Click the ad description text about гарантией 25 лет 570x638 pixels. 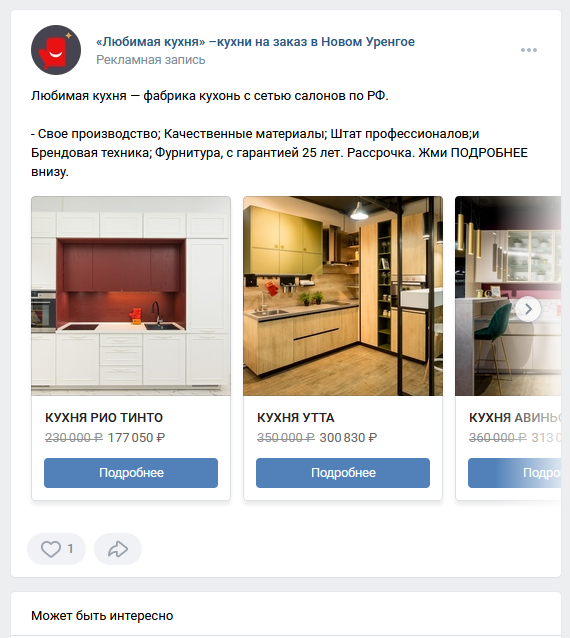coord(280,153)
